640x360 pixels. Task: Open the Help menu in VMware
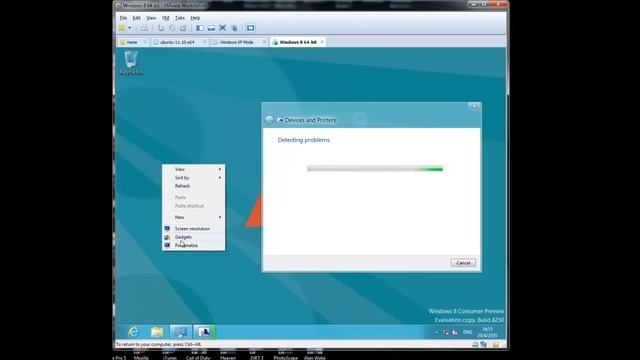(x=195, y=18)
